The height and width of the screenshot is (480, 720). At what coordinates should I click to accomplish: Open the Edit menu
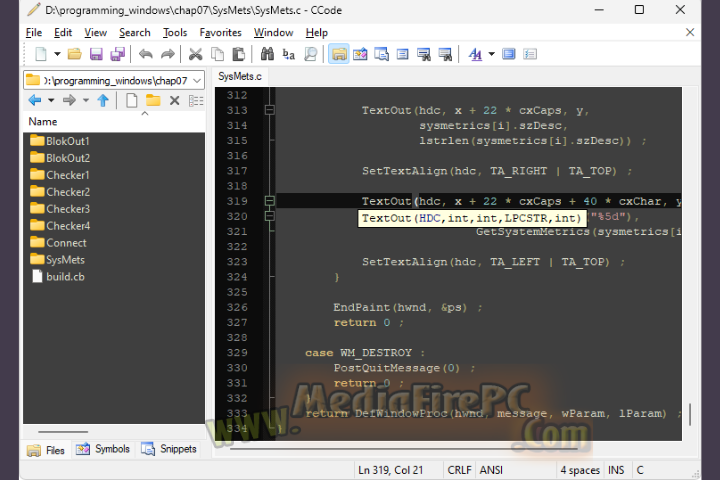pyautogui.click(x=63, y=33)
